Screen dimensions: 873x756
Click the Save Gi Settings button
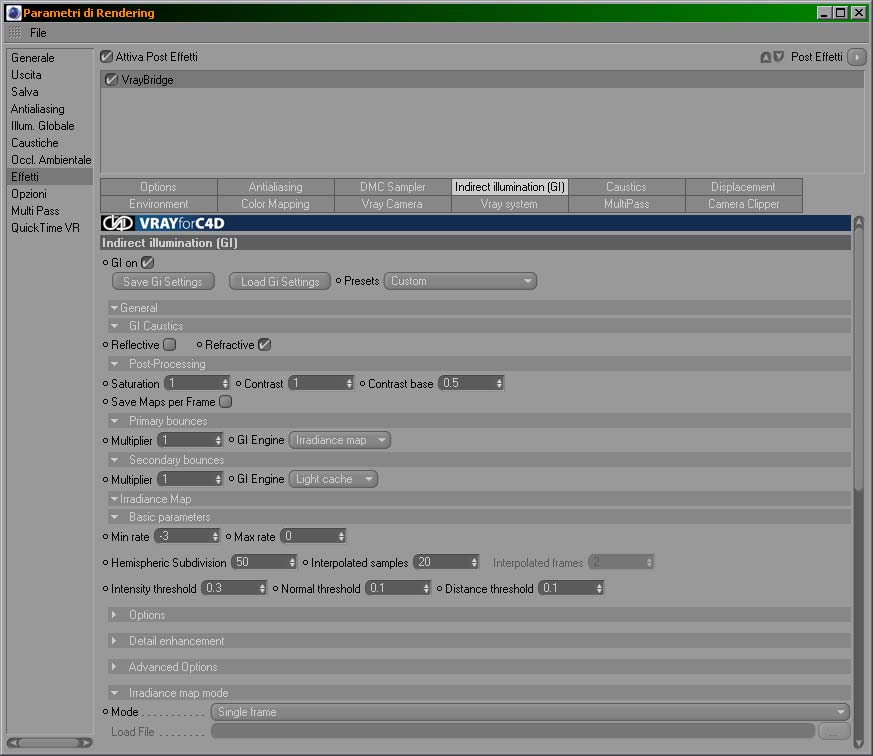click(163, 282)
